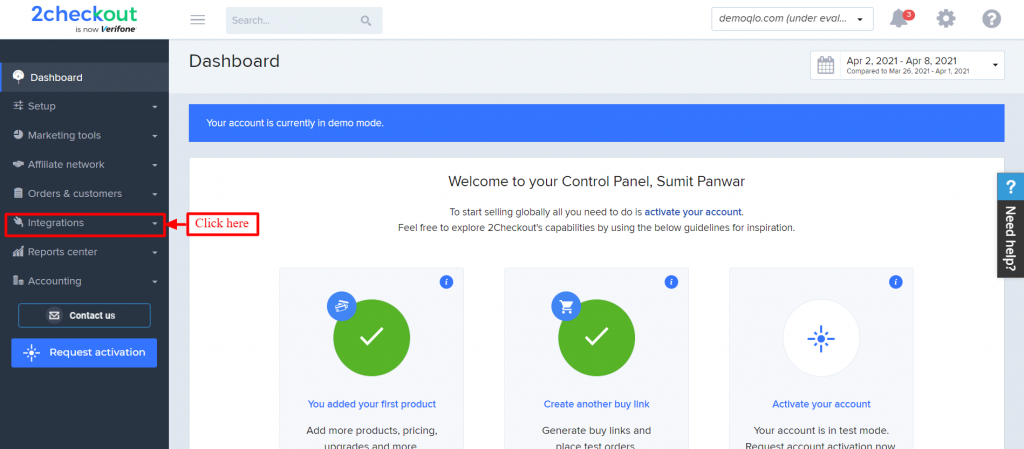This screenshot has width=1024, height=449.
Task: Click the activate your account link
Action: point(693,211)
